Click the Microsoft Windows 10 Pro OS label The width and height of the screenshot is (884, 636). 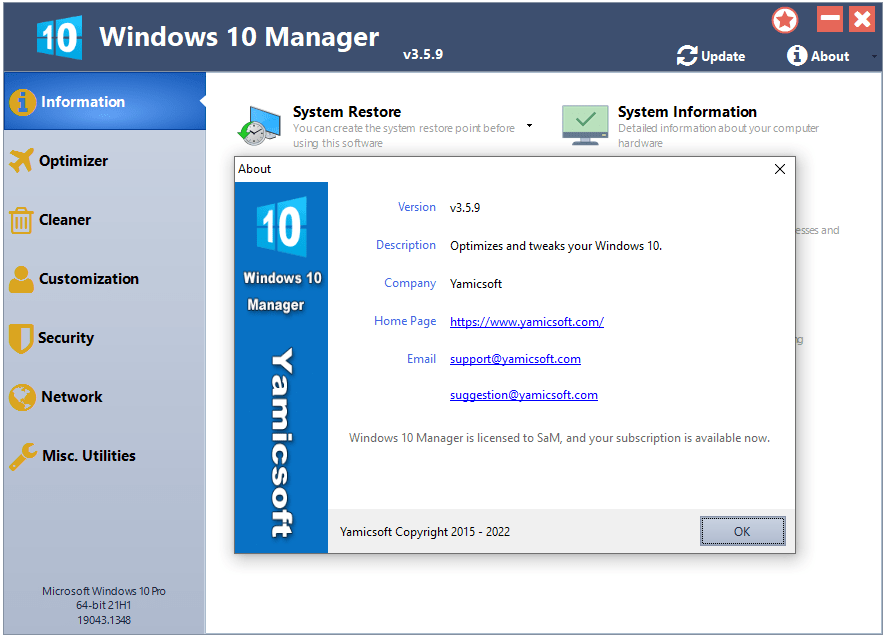104,591
